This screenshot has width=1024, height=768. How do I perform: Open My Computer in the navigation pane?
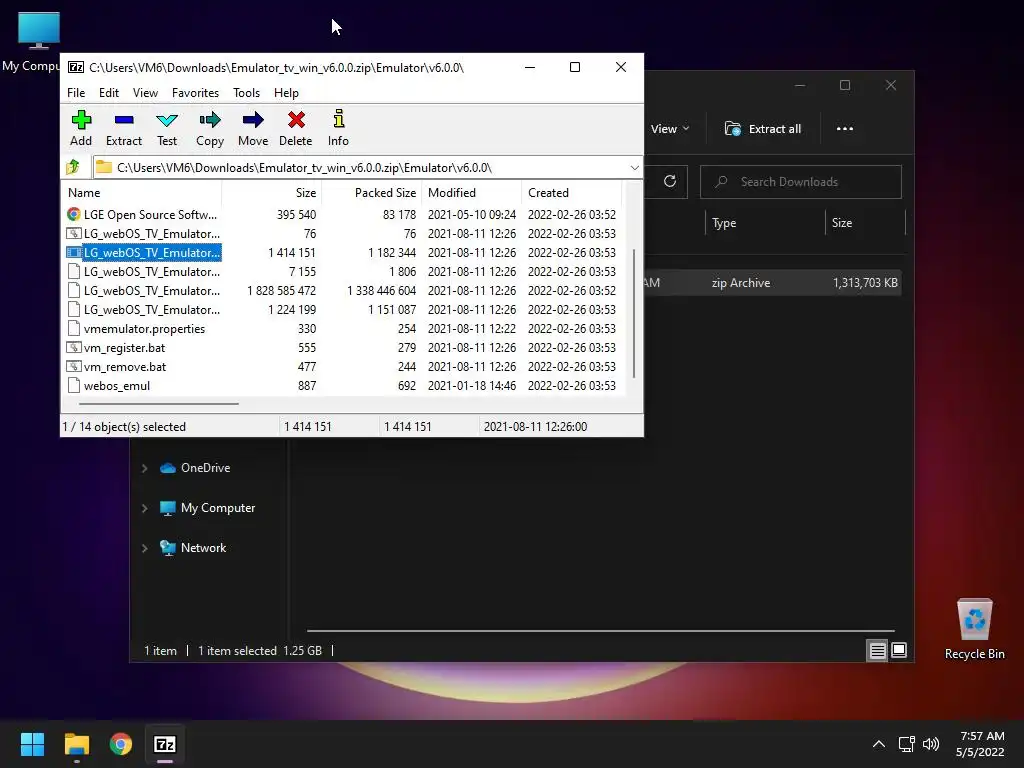pos(208,507)
